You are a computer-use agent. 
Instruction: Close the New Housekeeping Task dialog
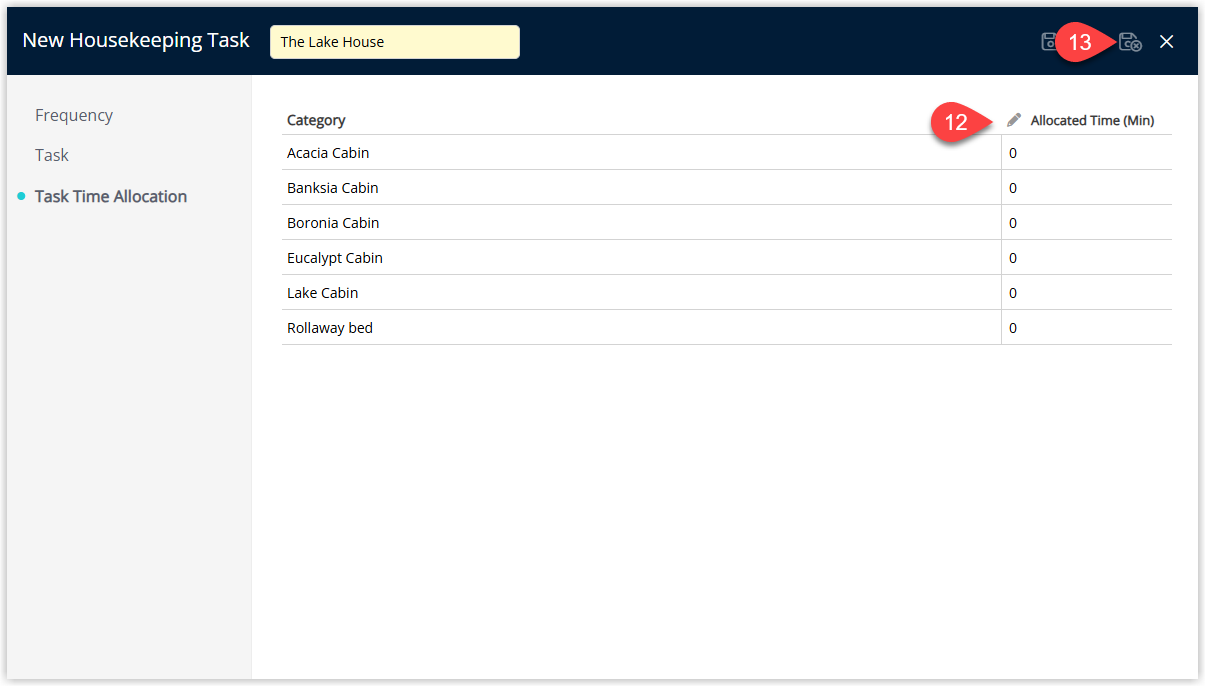coord(1166,42)
